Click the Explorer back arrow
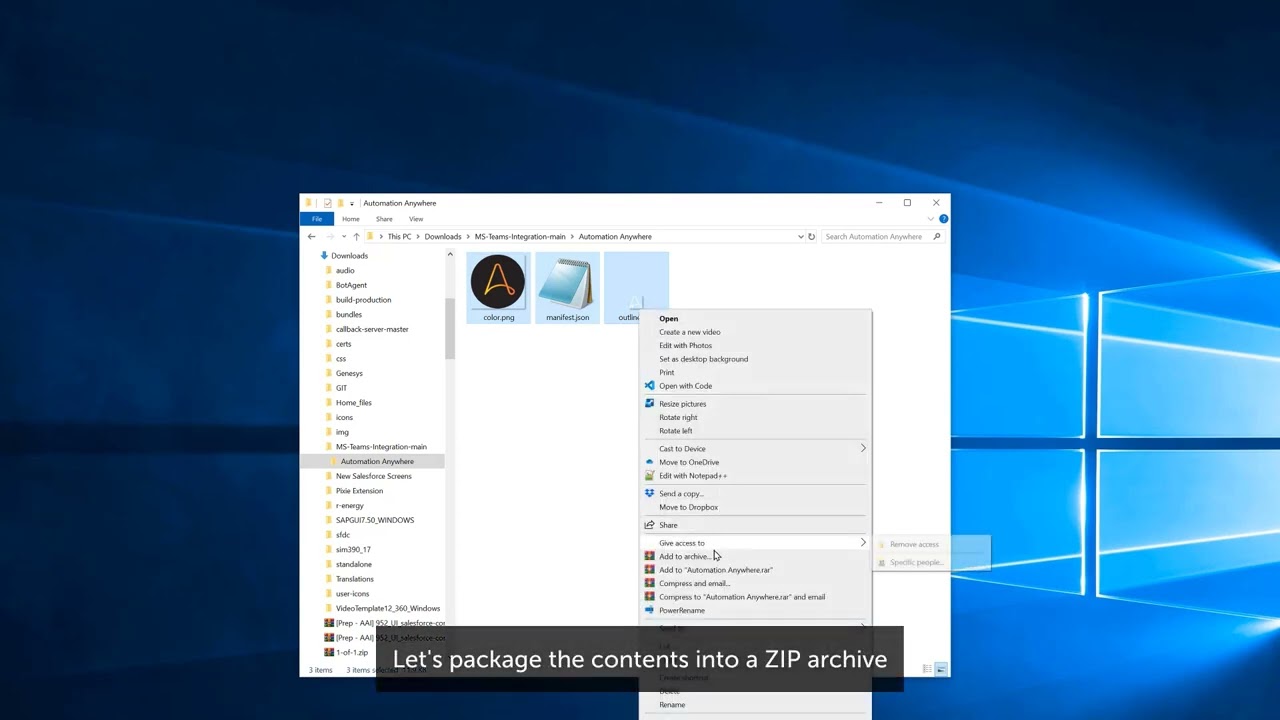 pos(311,237)
